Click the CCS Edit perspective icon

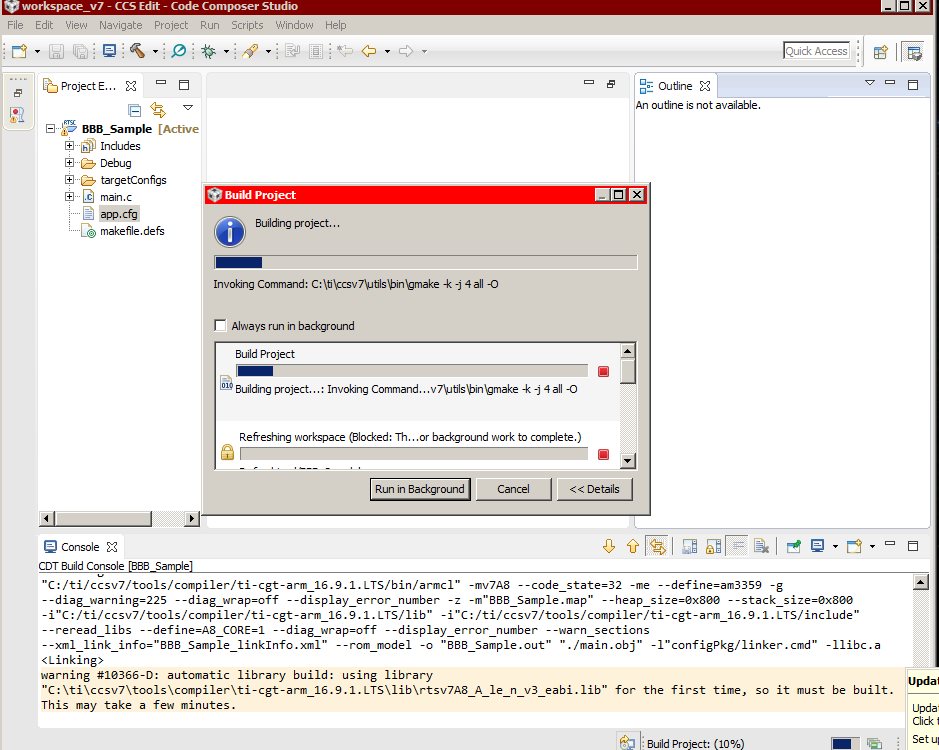914,53
